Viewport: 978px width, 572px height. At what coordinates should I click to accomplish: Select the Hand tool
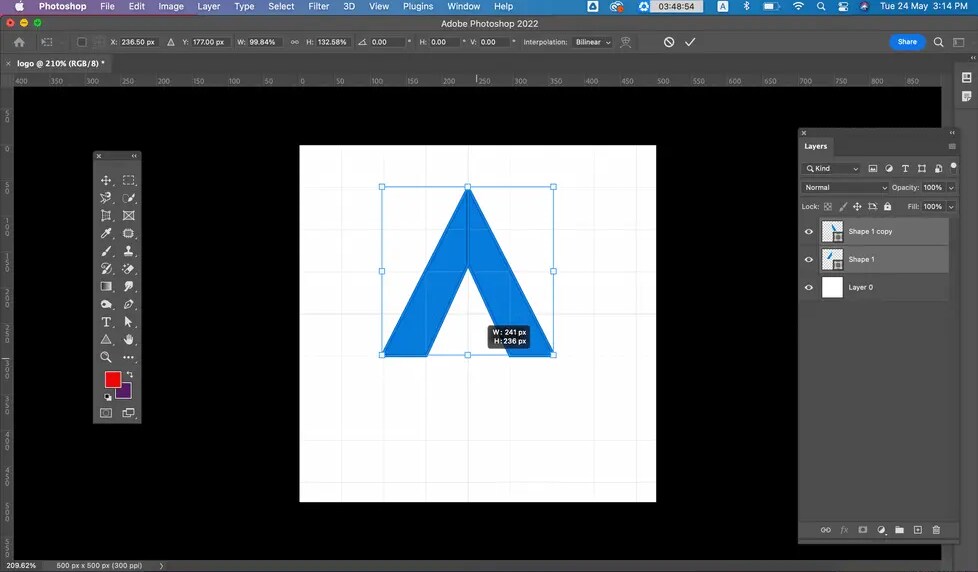coord(128,339)
